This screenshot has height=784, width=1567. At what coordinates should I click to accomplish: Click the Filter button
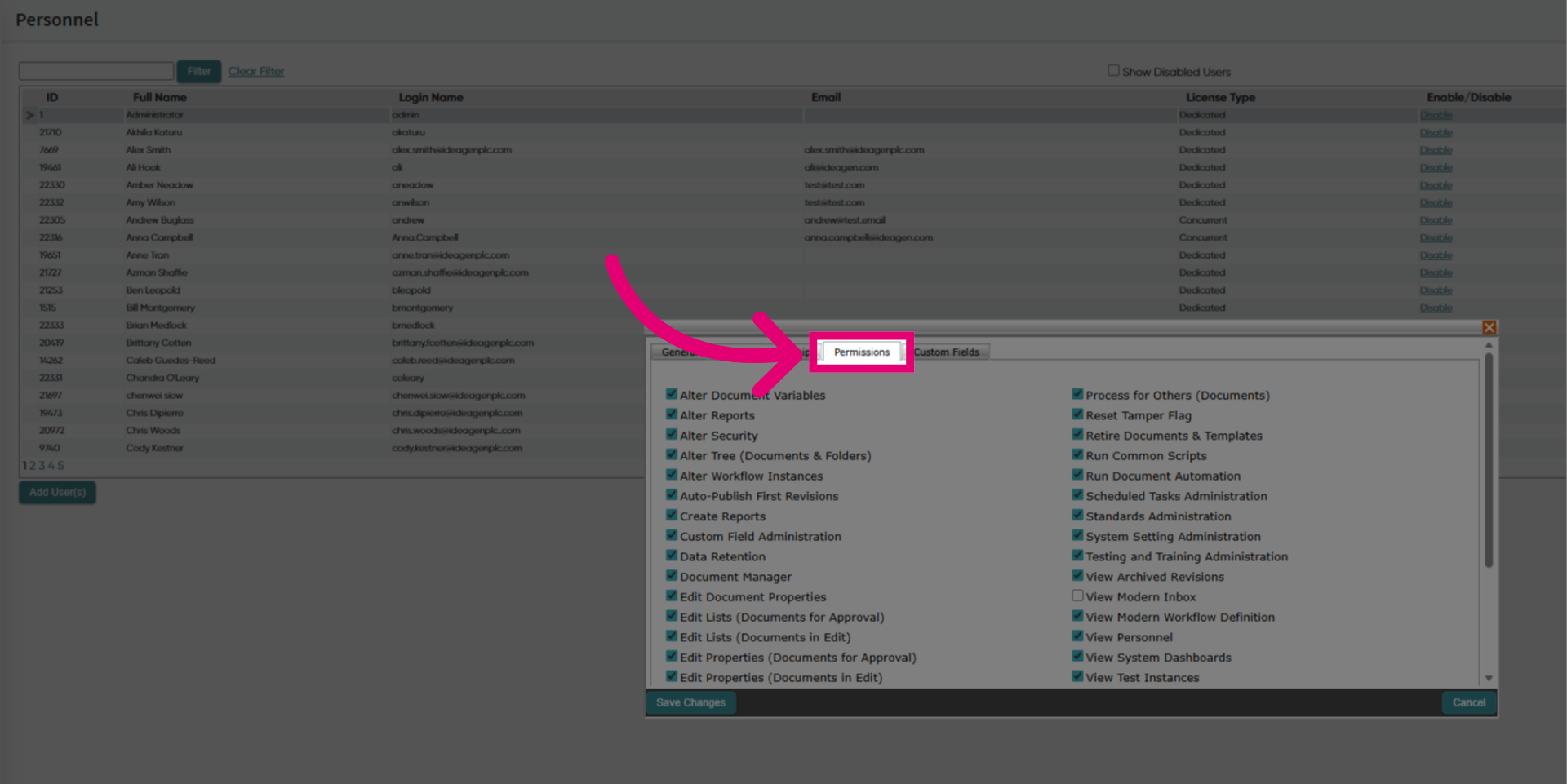click(x=199, y=71)
